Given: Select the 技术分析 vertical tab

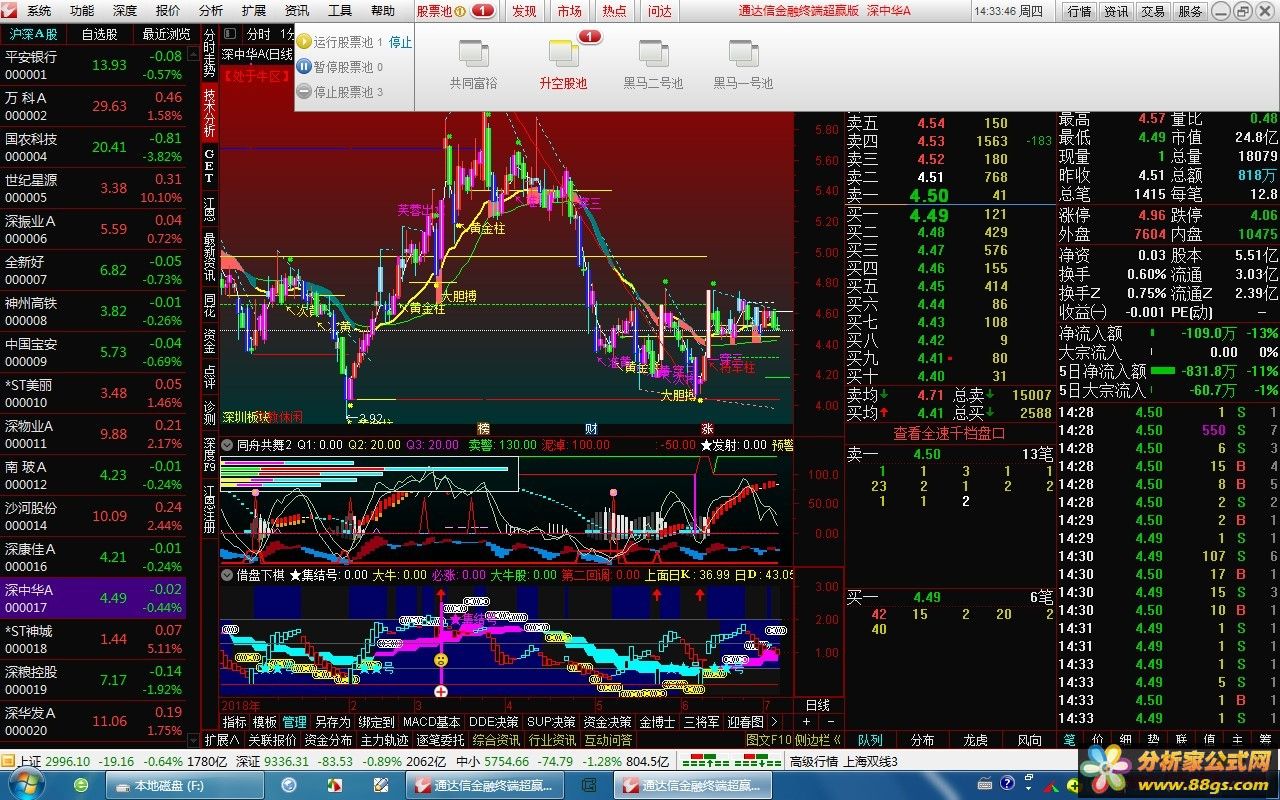Looking at the screenshot, I should 210,113.
